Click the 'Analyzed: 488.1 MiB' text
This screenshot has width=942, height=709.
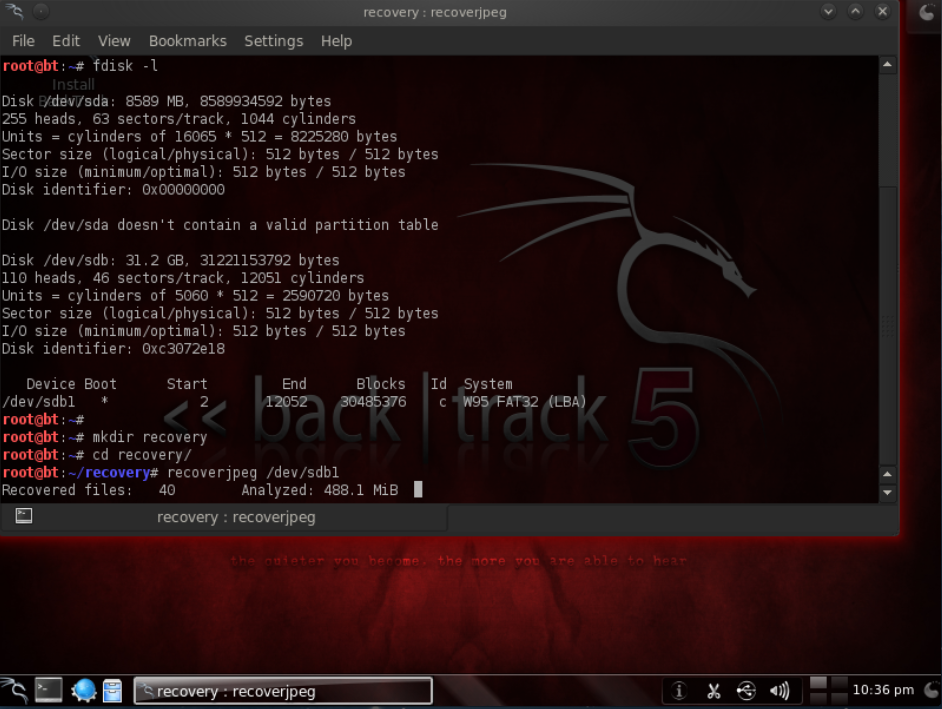320,490
